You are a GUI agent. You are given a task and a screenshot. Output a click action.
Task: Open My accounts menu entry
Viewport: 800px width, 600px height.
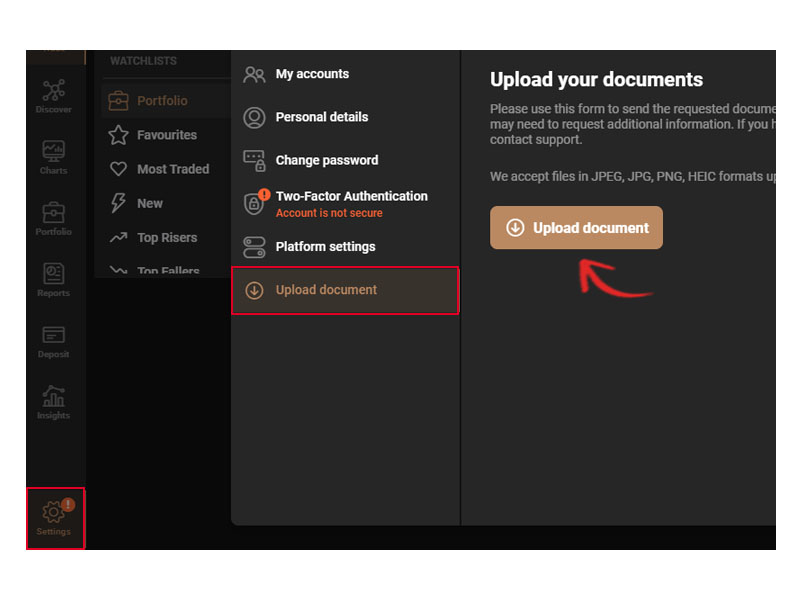[345, 74]
